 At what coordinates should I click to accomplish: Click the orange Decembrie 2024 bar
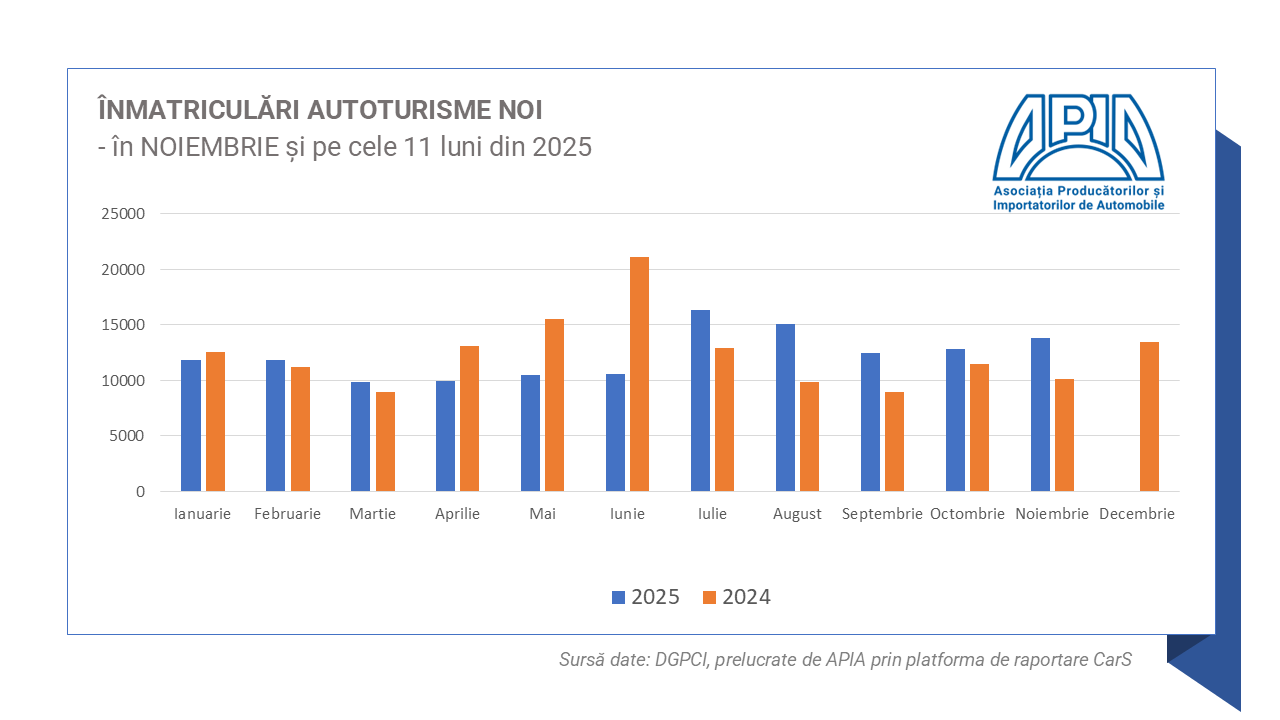pos(1150,417)
